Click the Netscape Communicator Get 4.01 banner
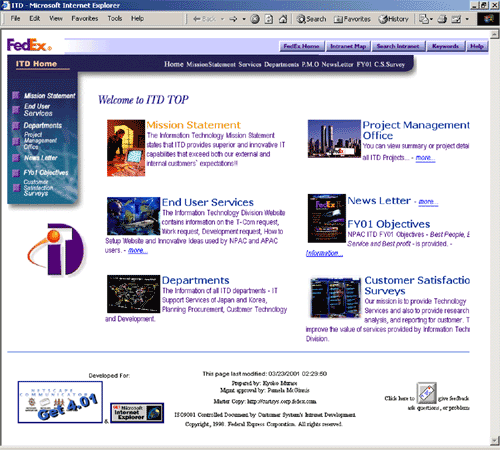 (x=60, y=402)
